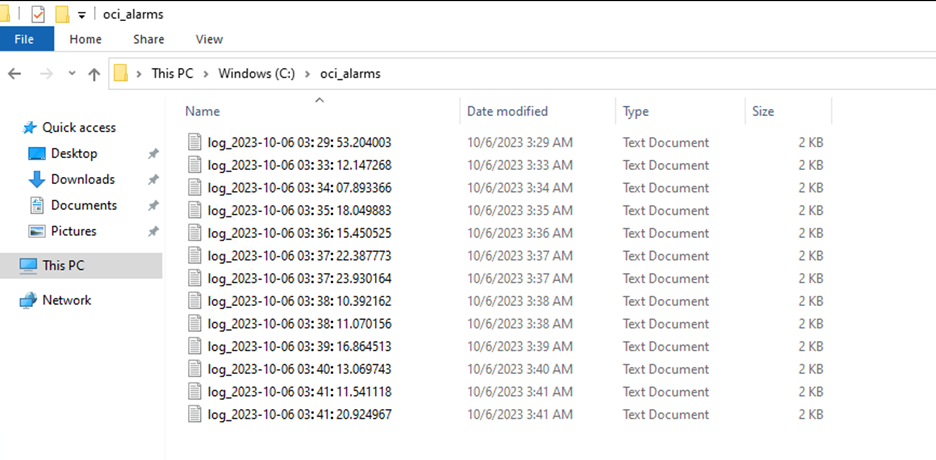
Task: Click the Quick access star icon
Action: coord(29,128)
